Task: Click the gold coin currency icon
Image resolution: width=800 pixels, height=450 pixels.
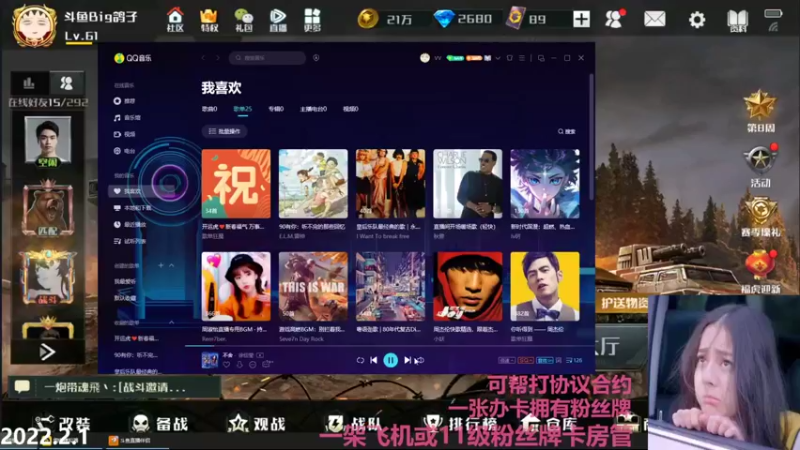Action: pos(368,19)
